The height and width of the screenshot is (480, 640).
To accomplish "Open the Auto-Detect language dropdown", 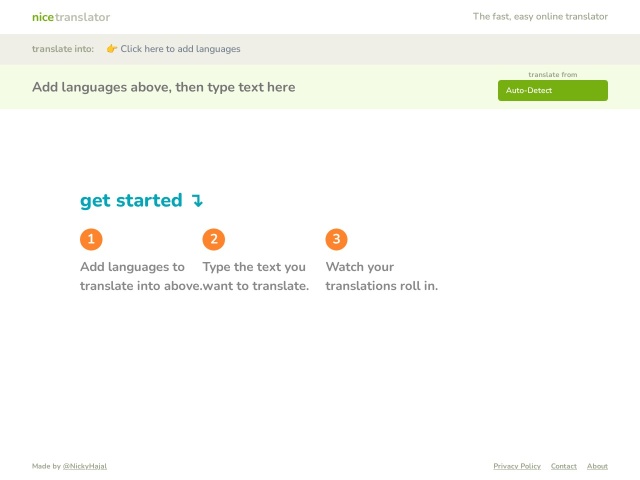I will (553, 90).
